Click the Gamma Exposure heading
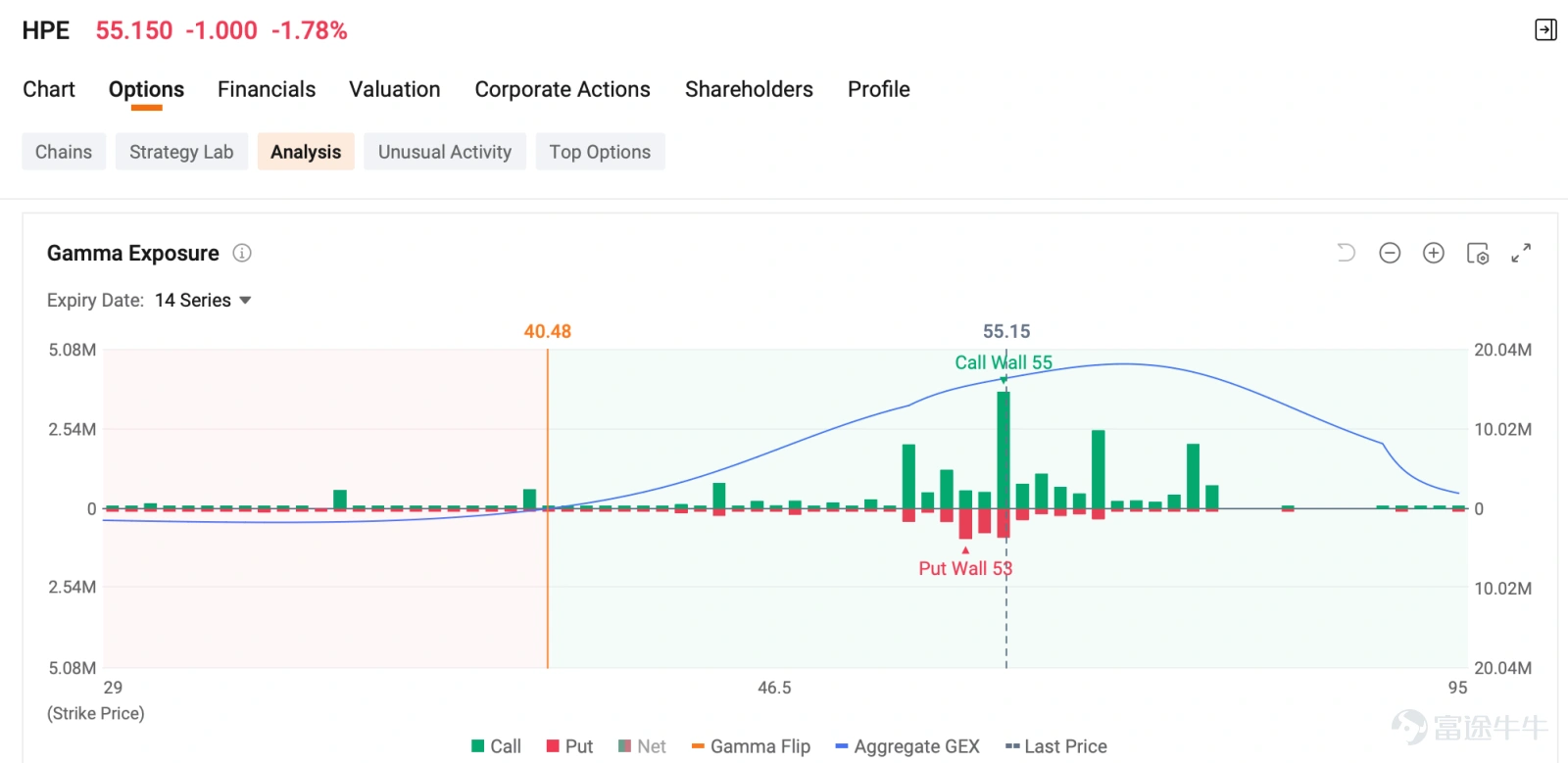This screenshot has width=1568, height=763. (x=133, y=253)
